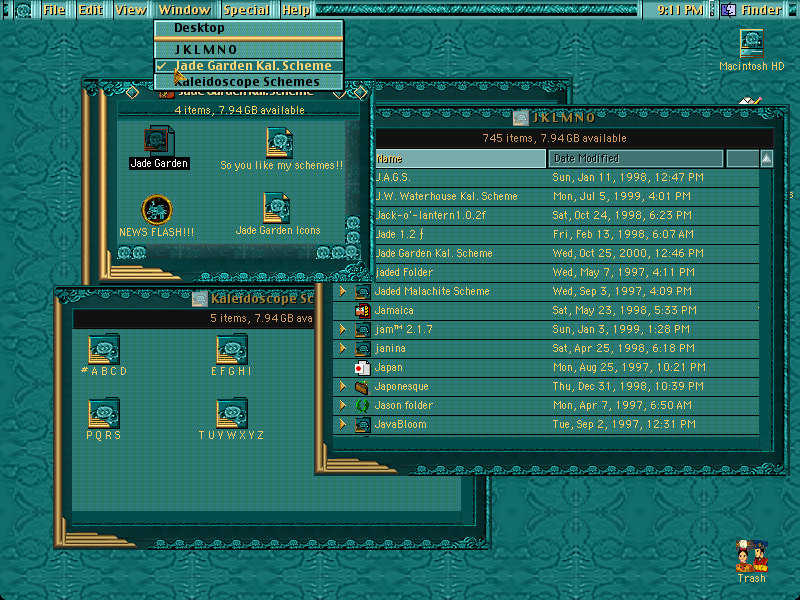
Task: Click the application switcher grip in menu bar
Action: point(713,10)
